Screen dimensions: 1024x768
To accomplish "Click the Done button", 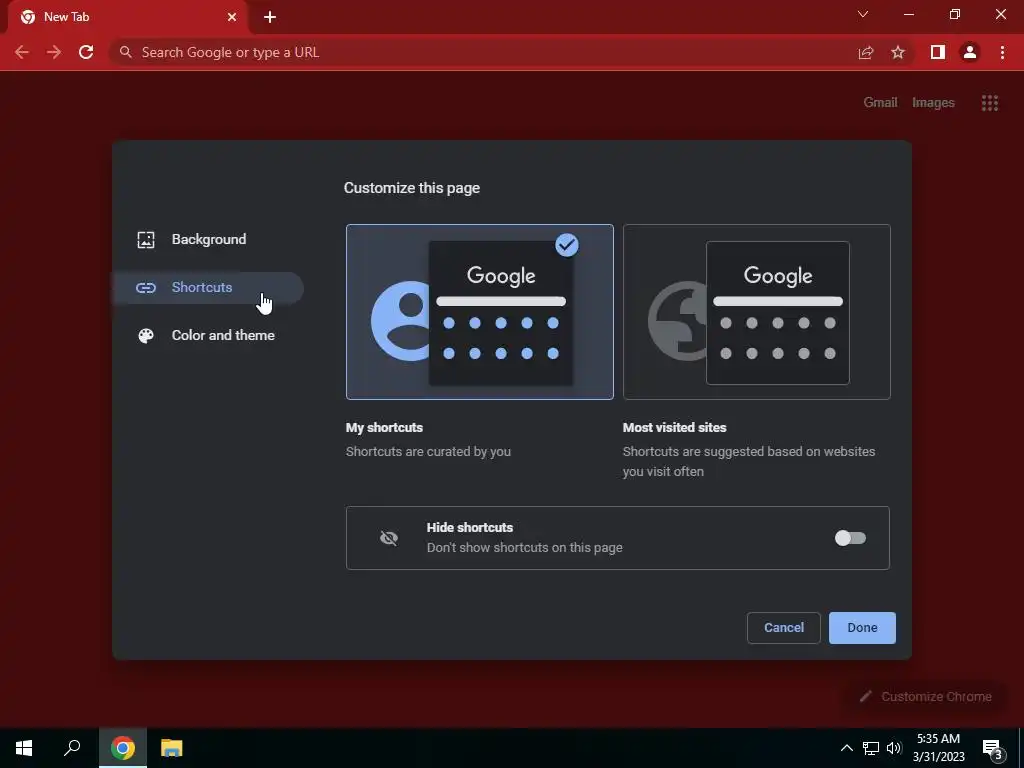I will click(862, 628).
